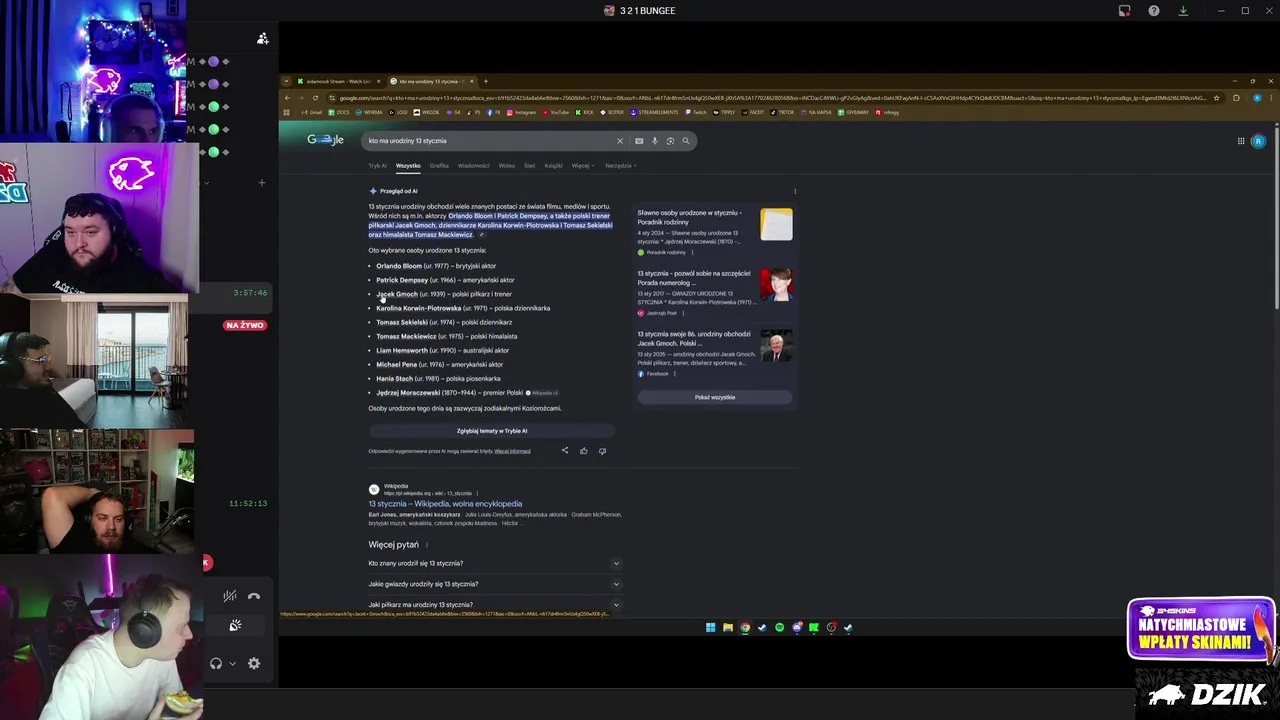This screenshot has width=1280, height=720.
Task: Click Pokaż wszystkie sources button
Action: pos(715,397)
